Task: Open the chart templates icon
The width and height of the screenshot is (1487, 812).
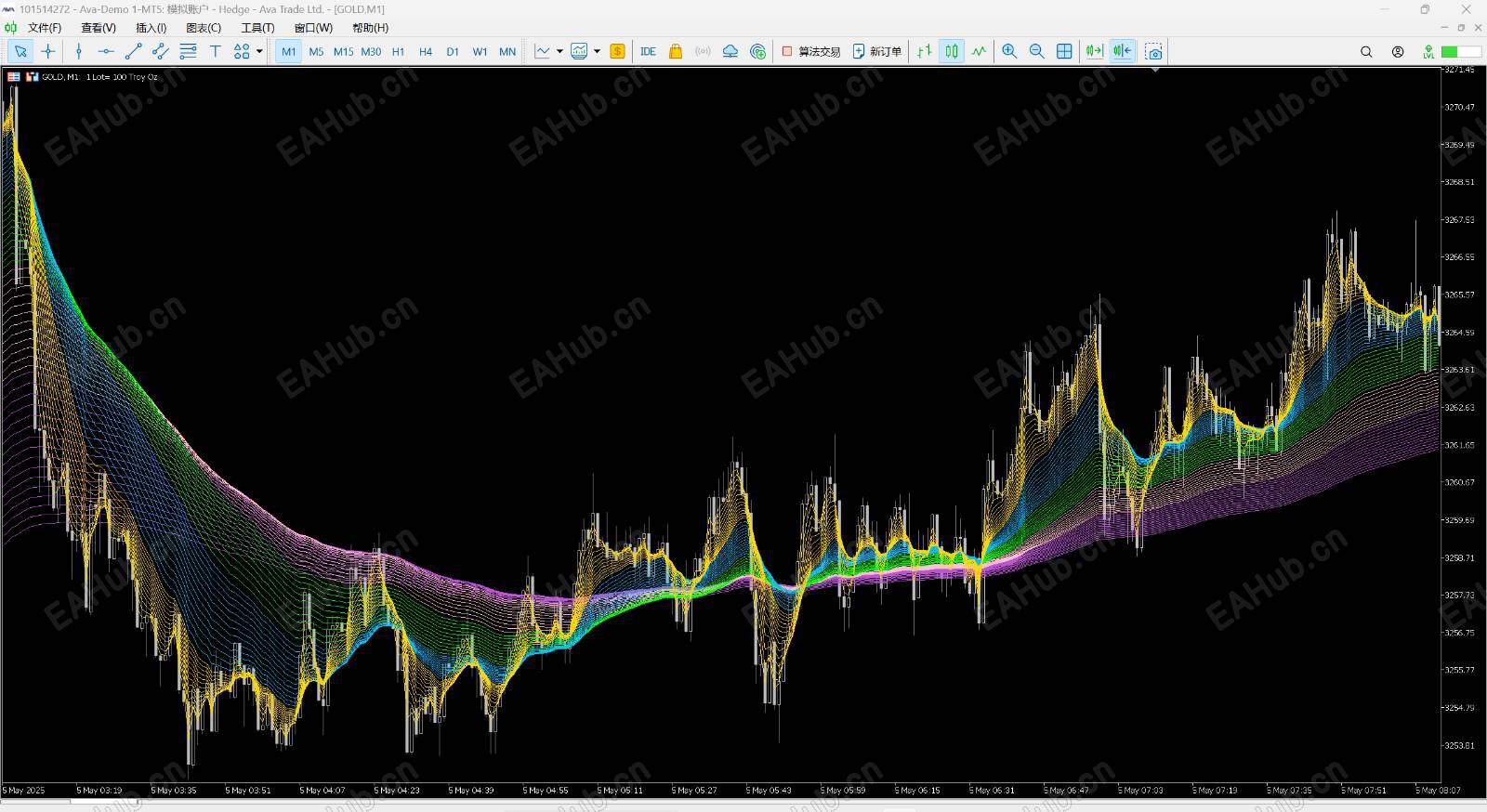Action: pyautogui.click(x=580, y=52)
